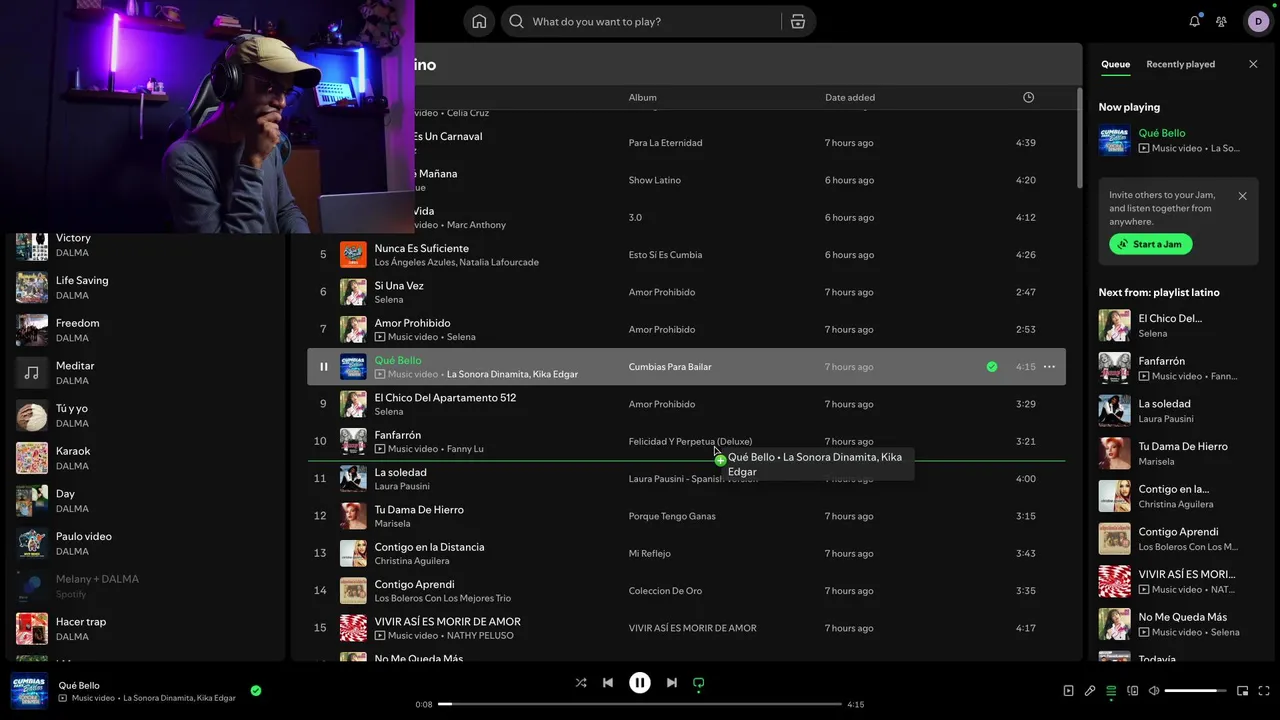Open the Victory playlist in sidebar

click(x=145, y=245)
